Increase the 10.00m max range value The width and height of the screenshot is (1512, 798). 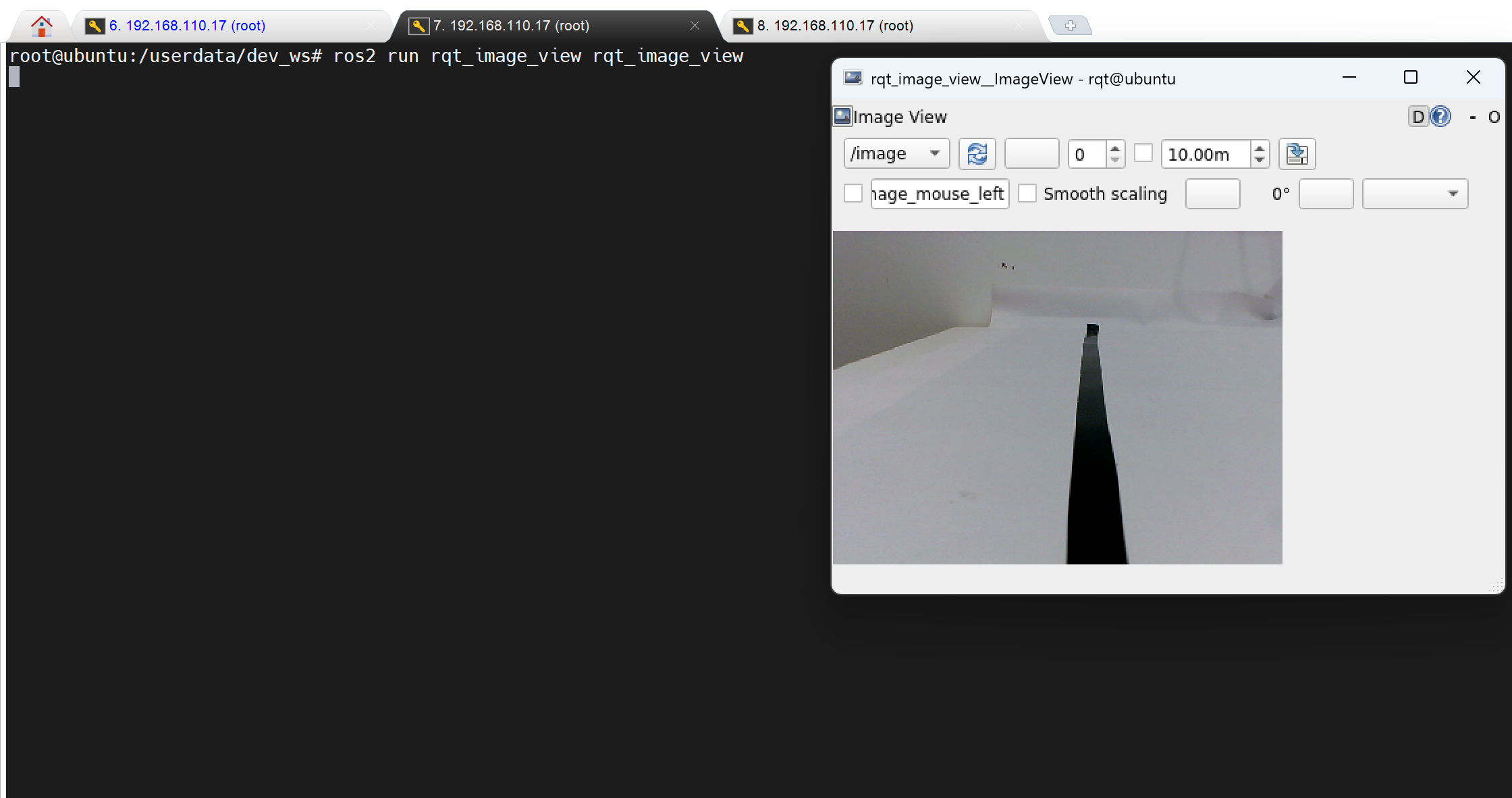(1260, 149)
